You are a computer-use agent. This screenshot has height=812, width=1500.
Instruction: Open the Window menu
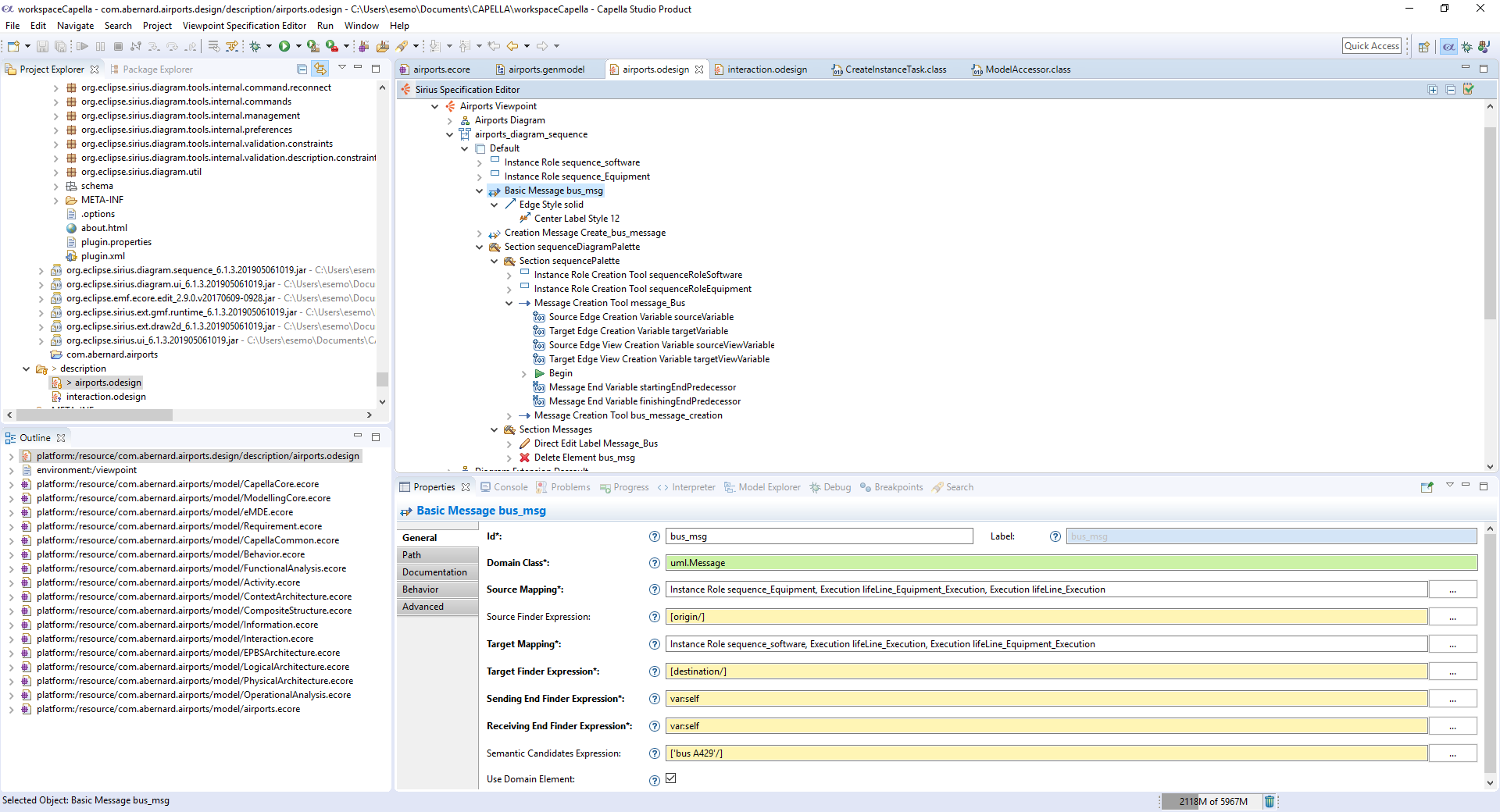click(362, 26)
